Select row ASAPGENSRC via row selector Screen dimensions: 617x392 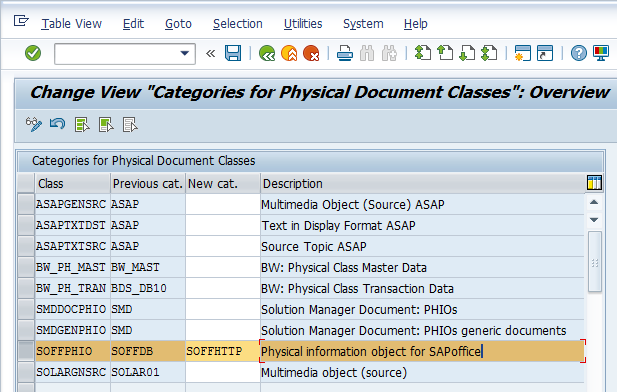click(26, 204)
